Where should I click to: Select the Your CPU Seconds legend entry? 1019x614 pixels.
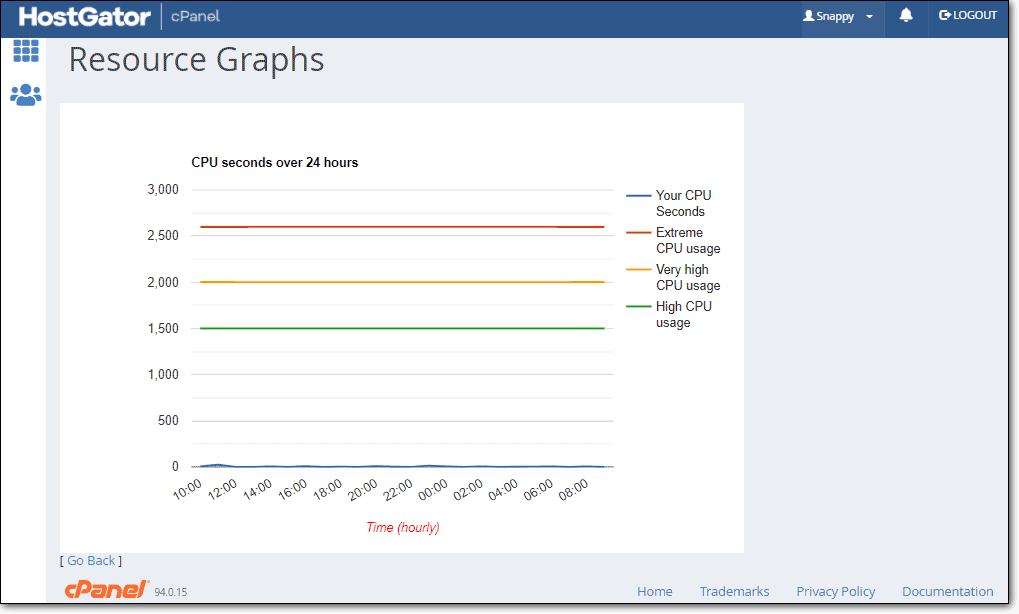click(669, 203)
